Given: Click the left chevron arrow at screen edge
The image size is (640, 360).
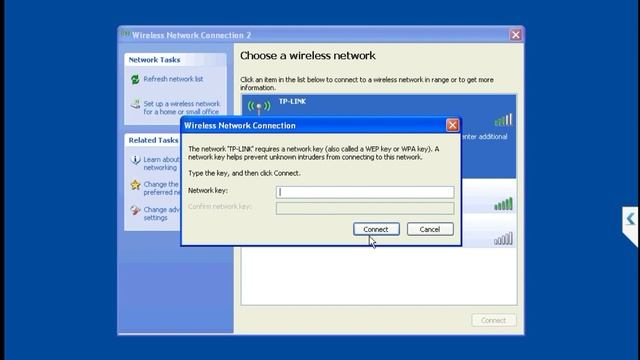Looking at the screenshot, I should click(x=631, y=219).
